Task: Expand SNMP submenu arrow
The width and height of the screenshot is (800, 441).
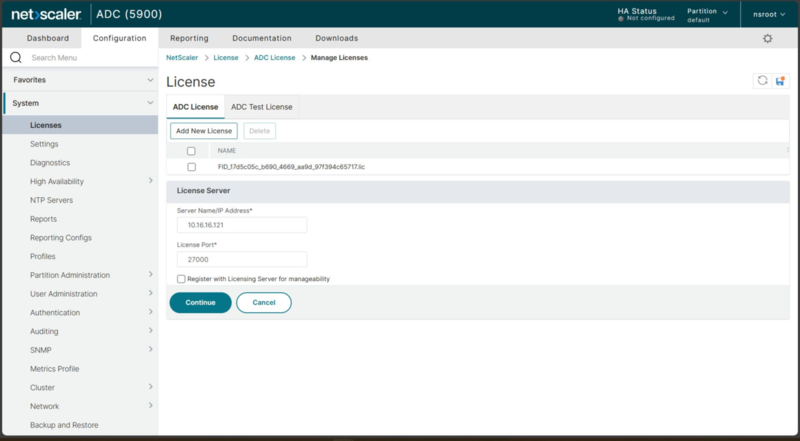Action: click(151, 349)
